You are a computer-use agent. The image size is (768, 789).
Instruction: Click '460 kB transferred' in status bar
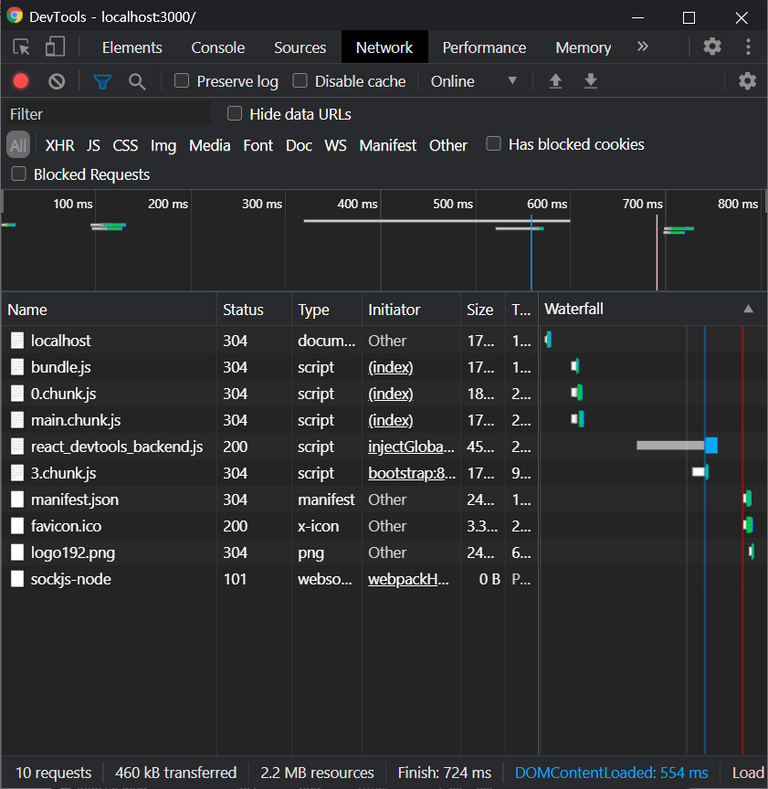point(176,772)
